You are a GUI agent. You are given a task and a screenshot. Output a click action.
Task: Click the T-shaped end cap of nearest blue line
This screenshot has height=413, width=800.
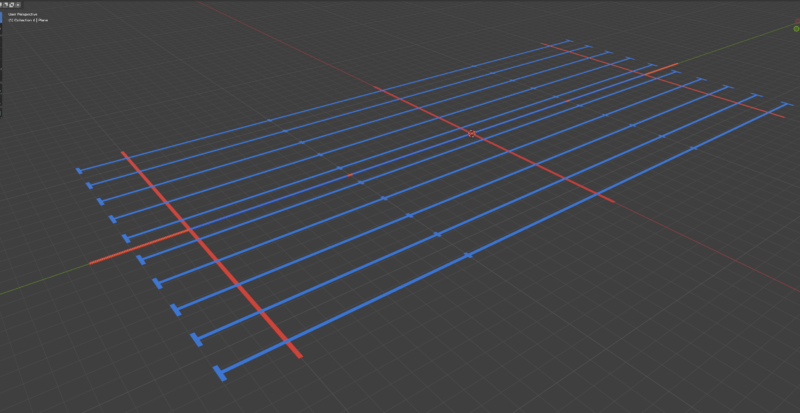coord(219,373)
